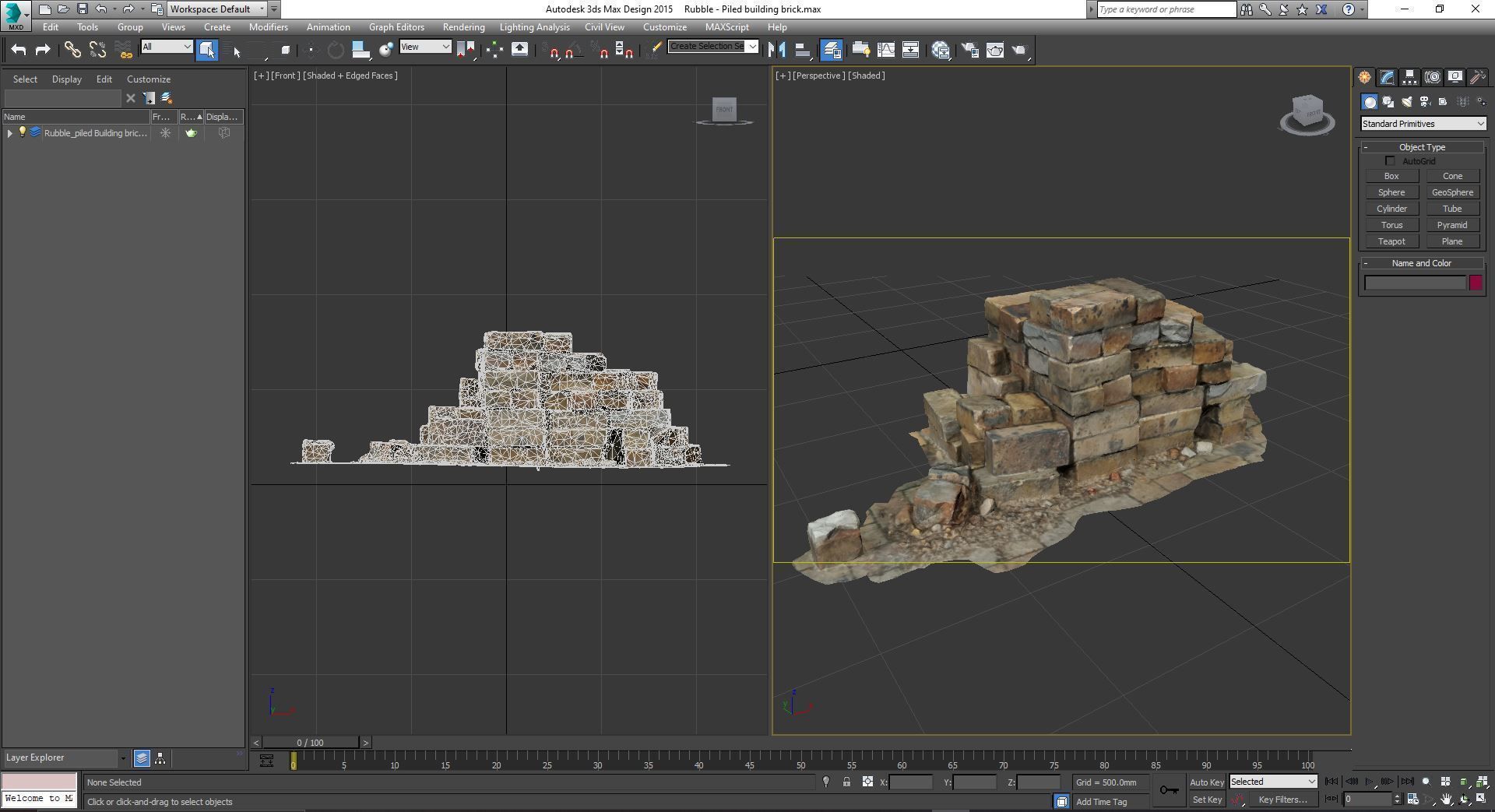The image size is (1495, 812).
Task: Toggle Window/Crossing selection mode
Action: click(x=285, y=50)
